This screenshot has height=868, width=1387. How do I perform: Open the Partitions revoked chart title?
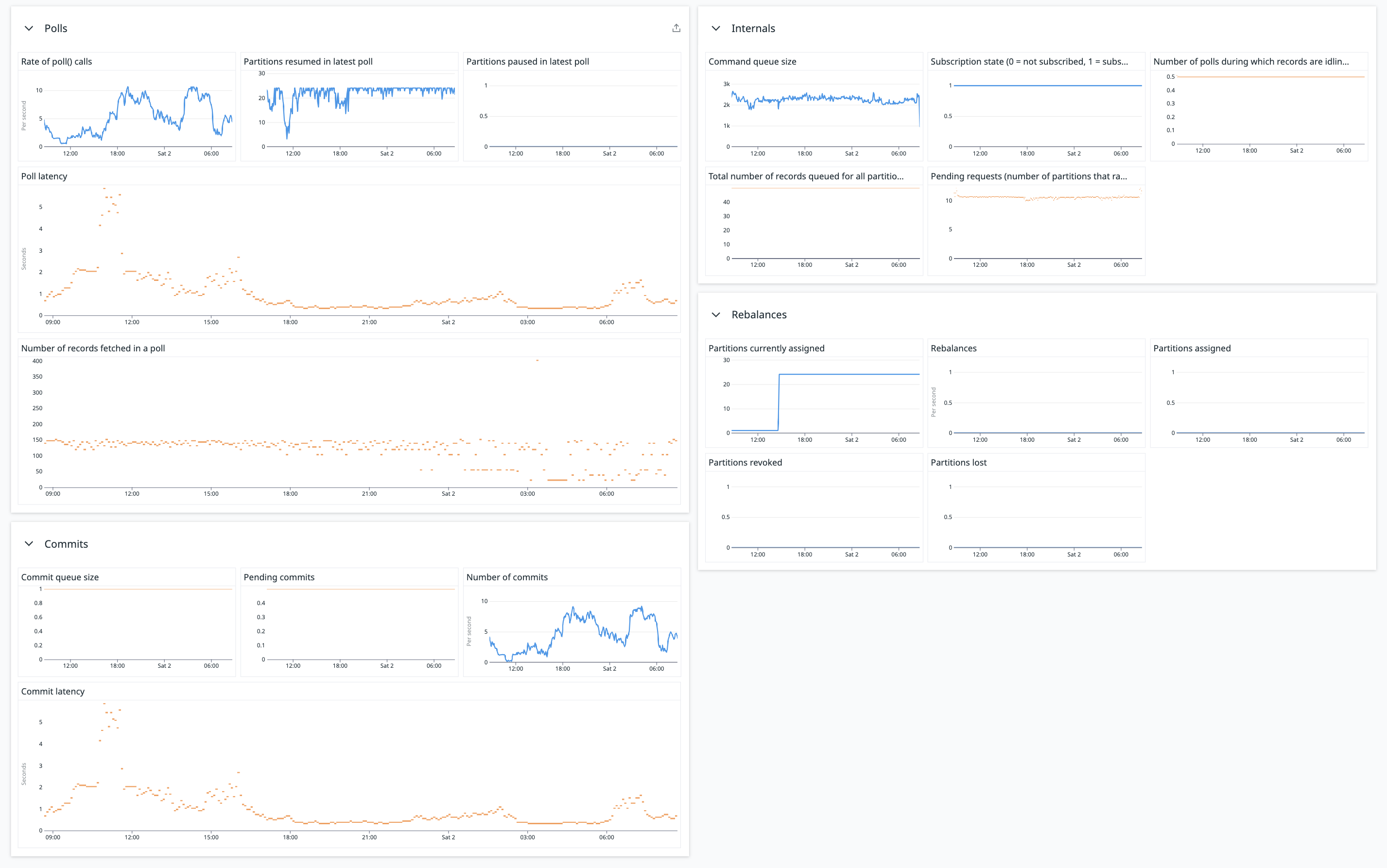coord(745,462)
